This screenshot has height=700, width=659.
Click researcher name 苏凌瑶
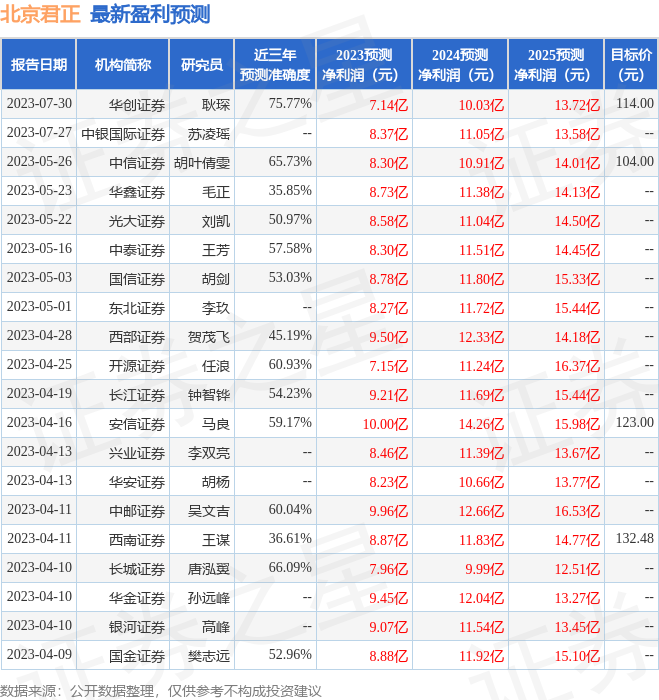pos(209,134)
